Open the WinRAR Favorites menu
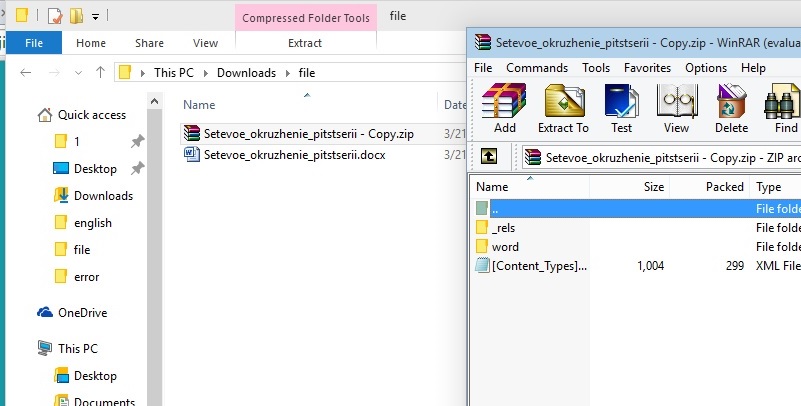The height and width of the screenshot is (406, 801). [647, 68]
